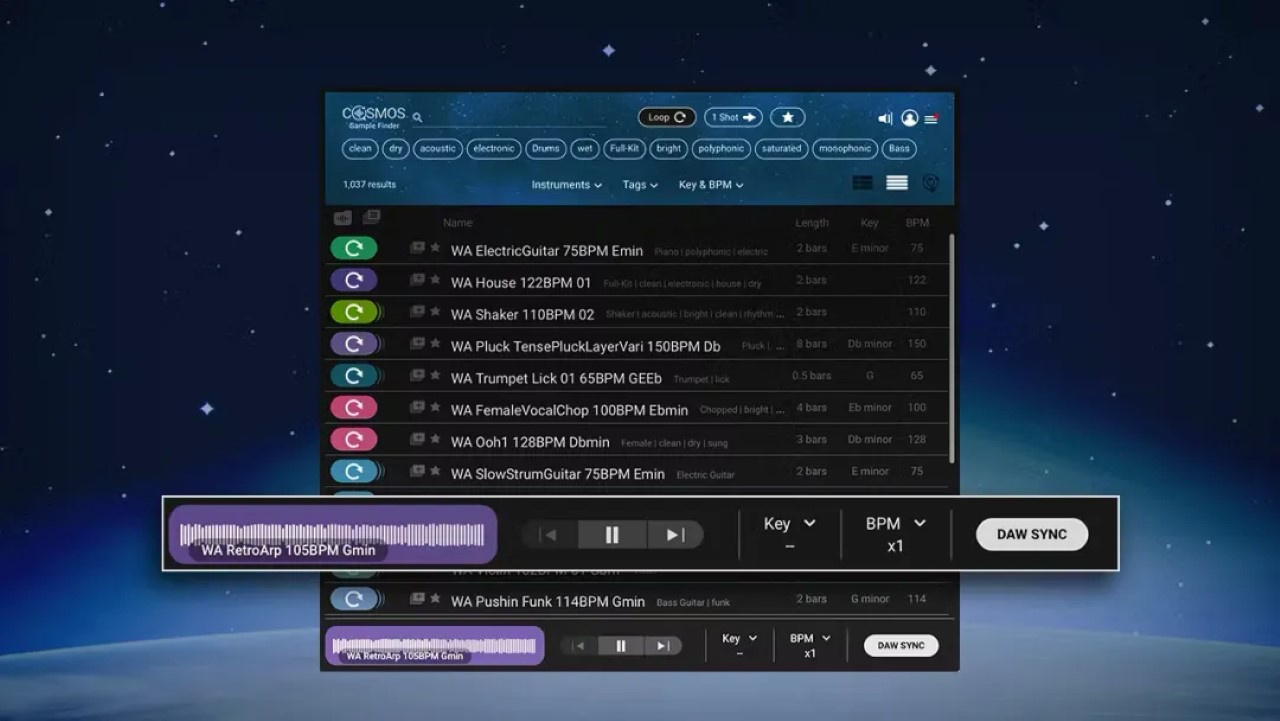The image size is (1280, 721).
Task: Favorite WA FemaleVocalChop 100BPM with its star
Action: coord(435,408)
